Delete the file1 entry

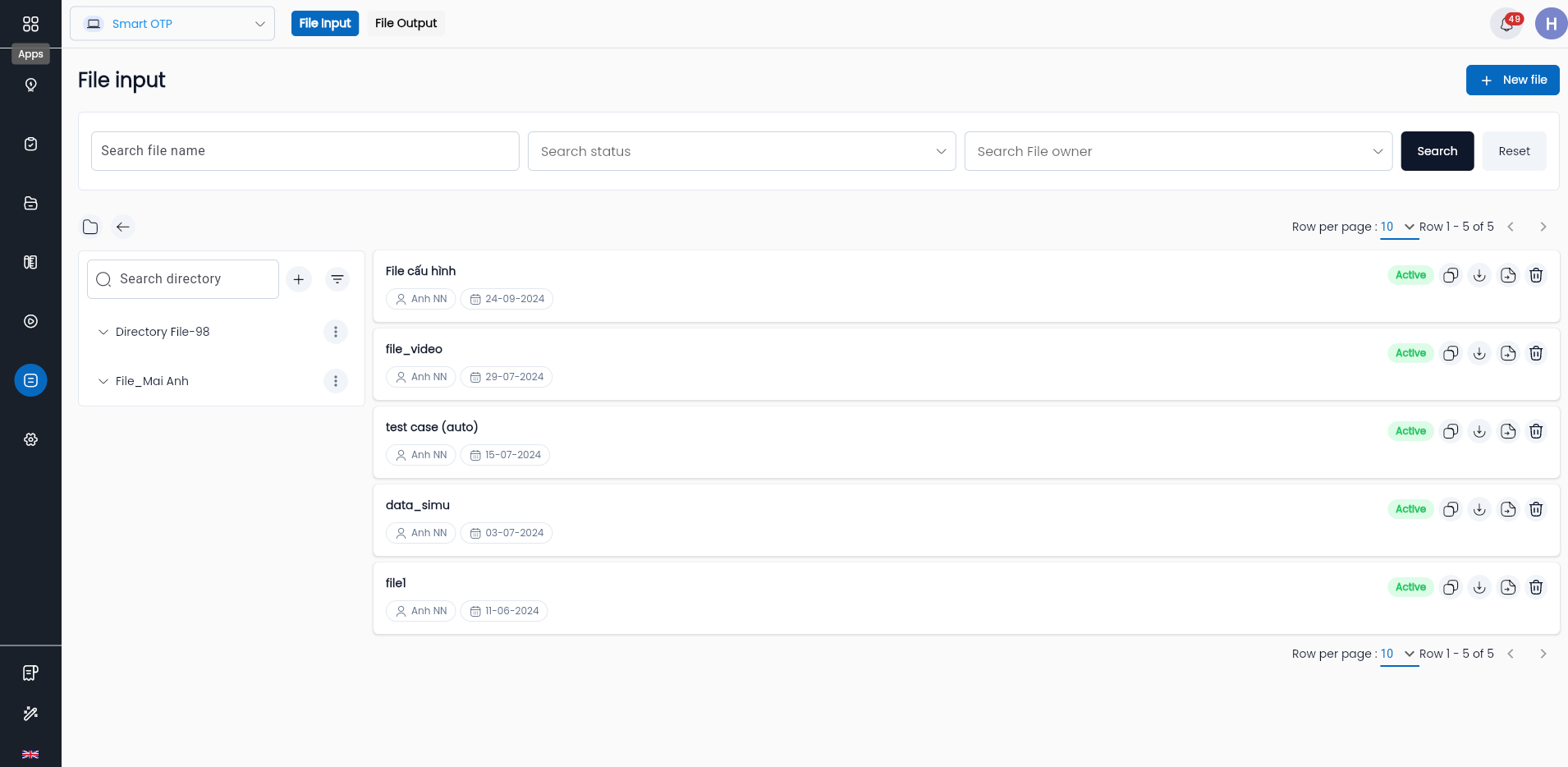click(1536, 587)
